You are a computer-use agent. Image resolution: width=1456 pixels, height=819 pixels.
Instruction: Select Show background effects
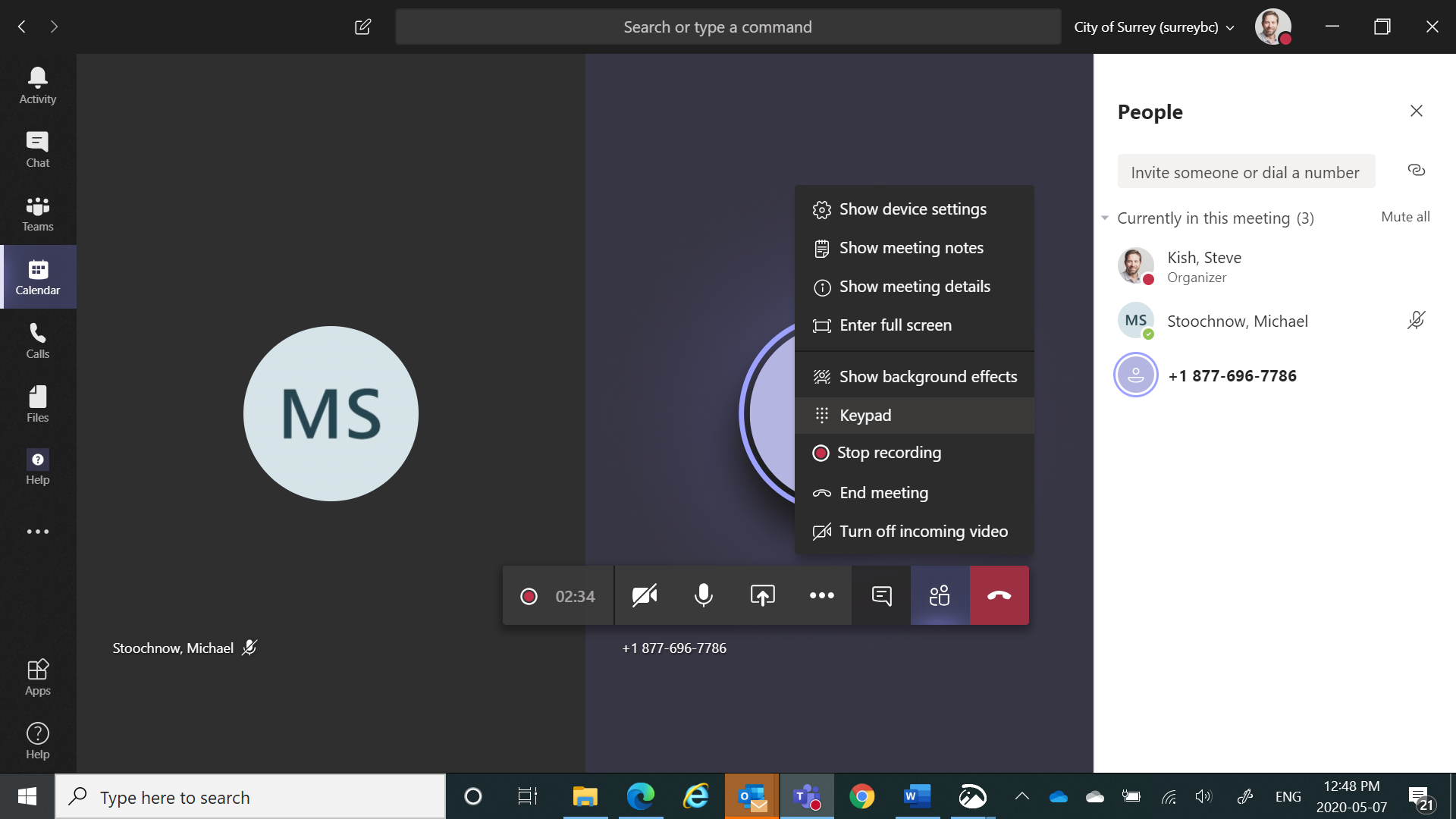point(915,377)
